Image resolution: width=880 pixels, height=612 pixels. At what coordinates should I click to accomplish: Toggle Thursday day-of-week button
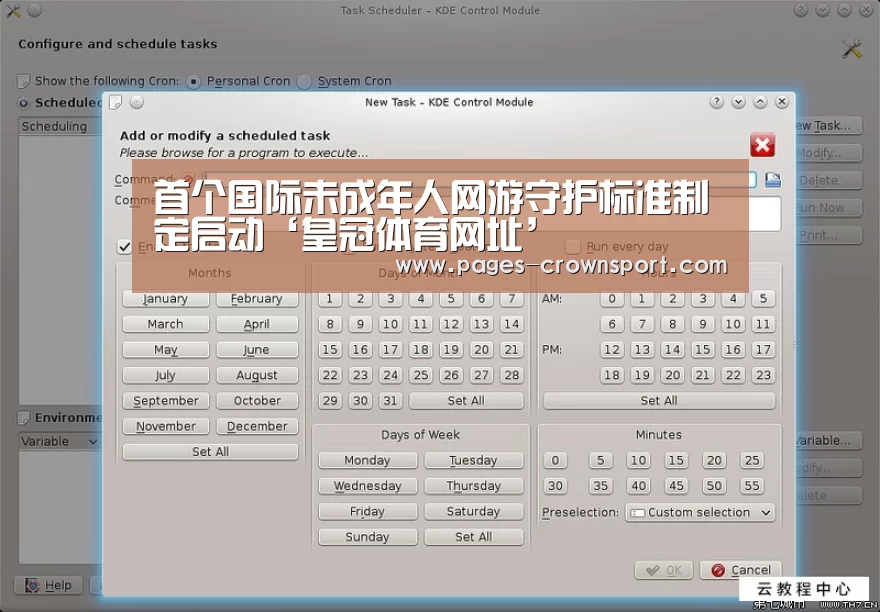pos(474,486)
